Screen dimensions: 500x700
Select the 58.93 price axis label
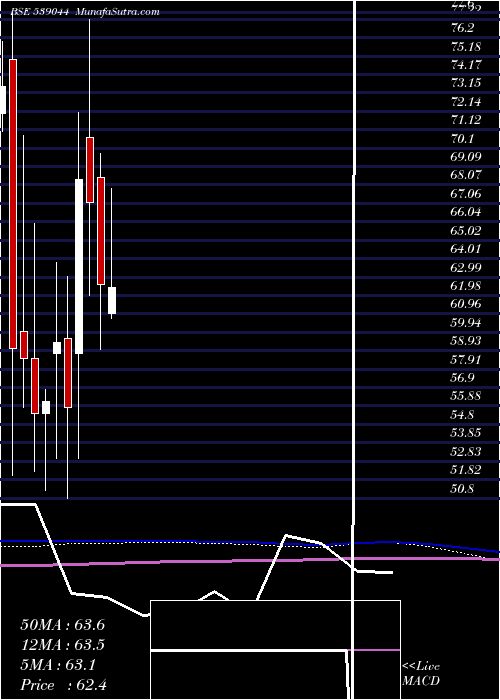click(467, 341)
